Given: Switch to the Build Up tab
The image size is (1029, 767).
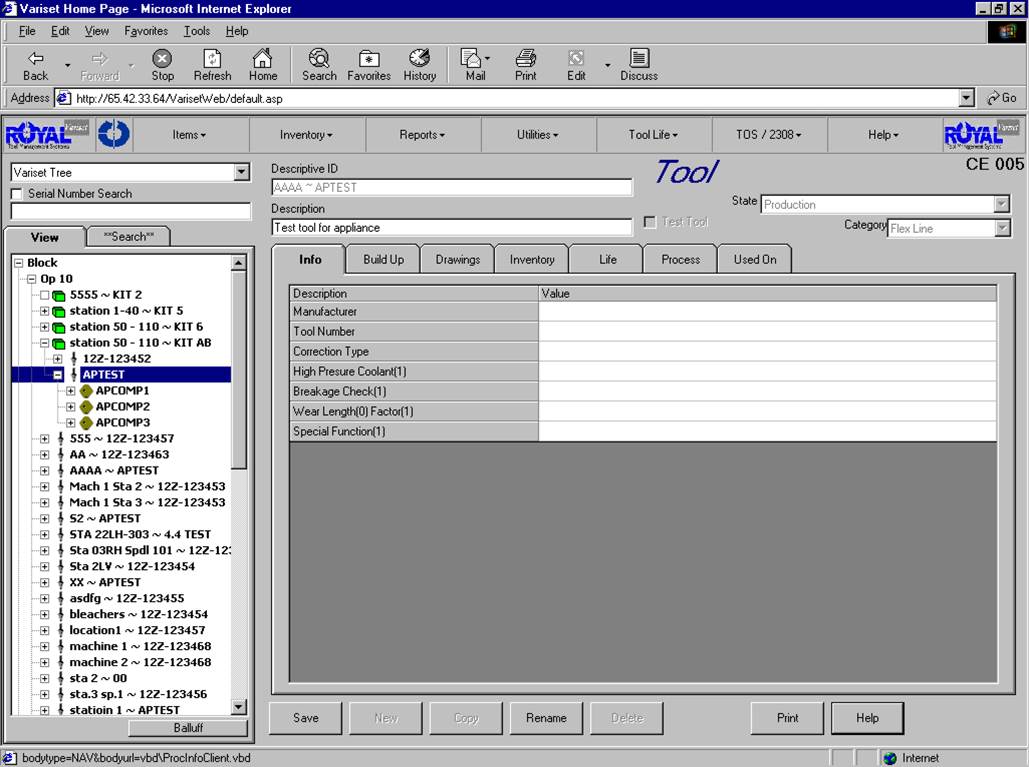Looking at the screenshot, I should click(x=383, y=260).
